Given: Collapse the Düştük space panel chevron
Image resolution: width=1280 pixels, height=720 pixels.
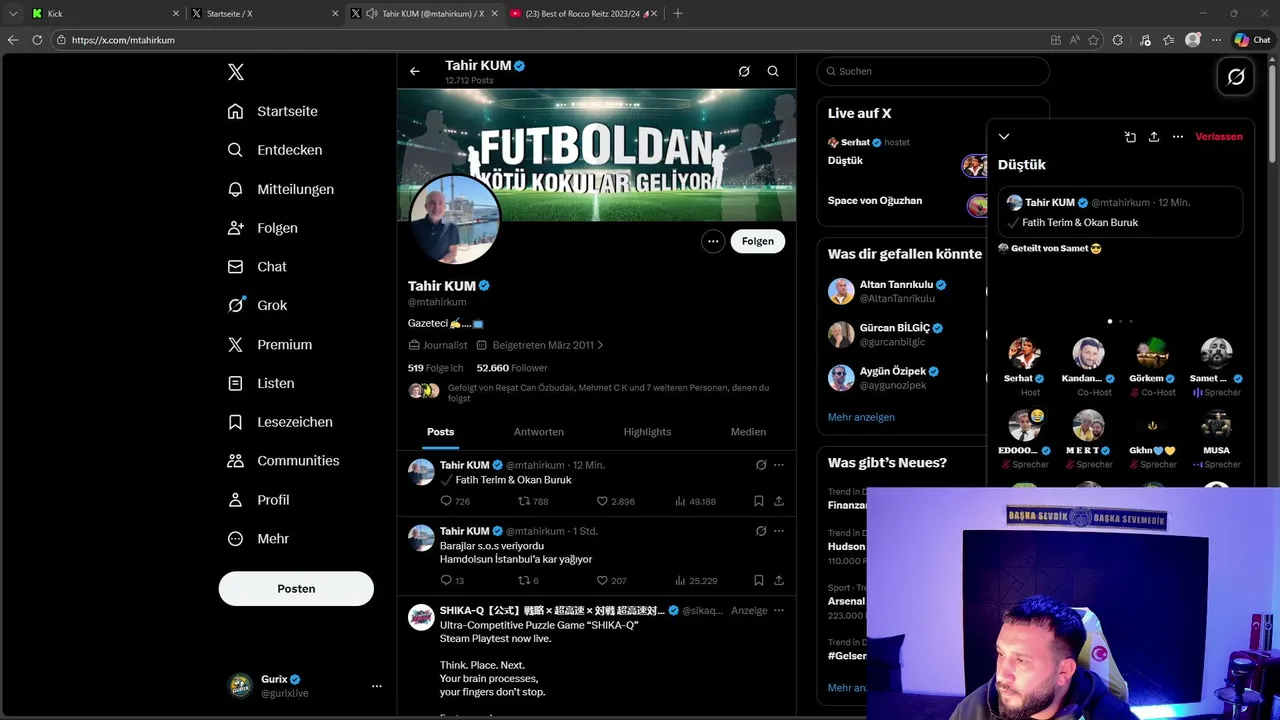Looking at the screenshot, I should [x=1004, y=137].
